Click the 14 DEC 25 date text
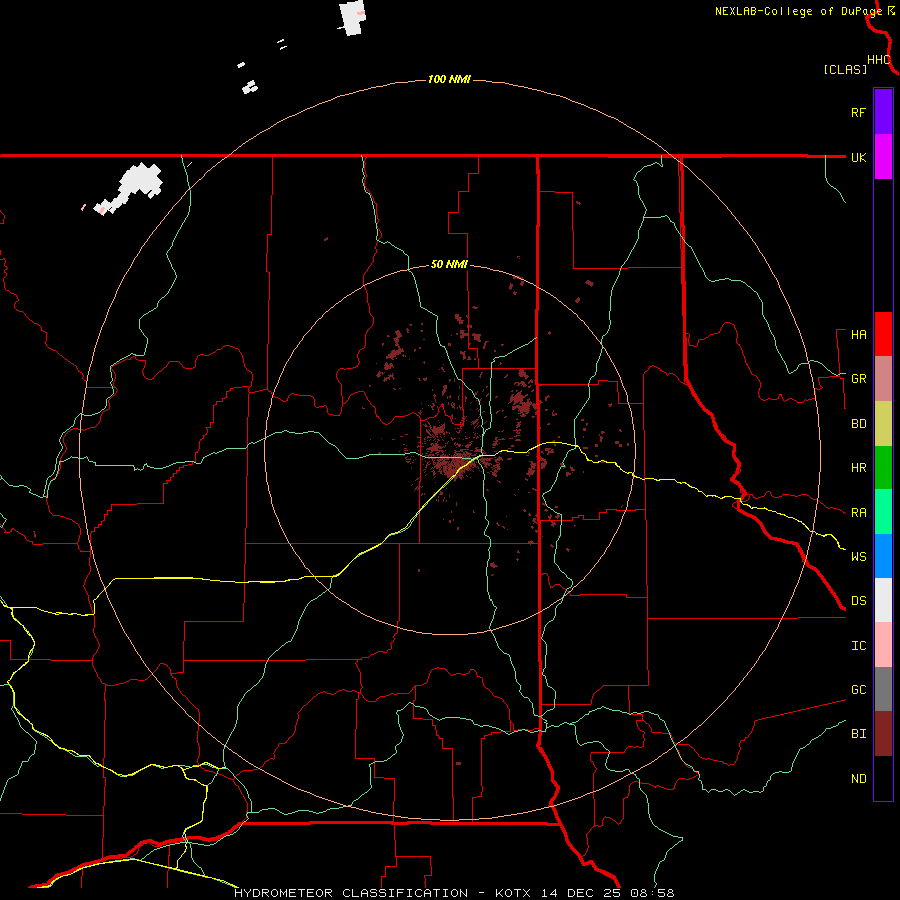 [580, 893]
